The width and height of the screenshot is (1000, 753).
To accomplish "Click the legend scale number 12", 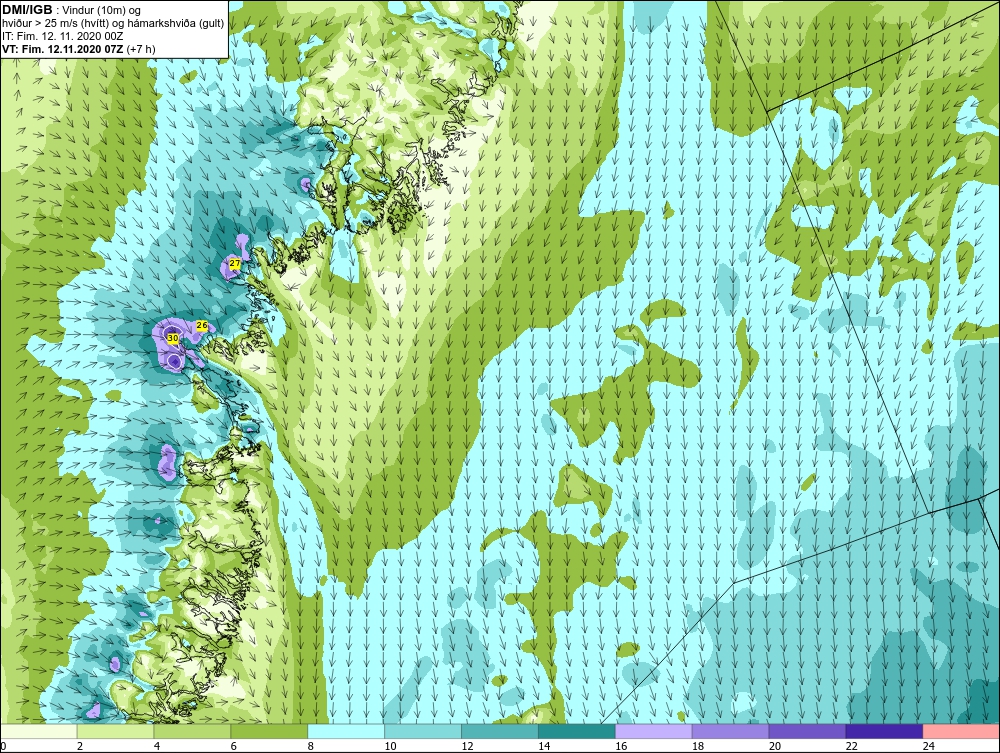I will tap(467, 746).
